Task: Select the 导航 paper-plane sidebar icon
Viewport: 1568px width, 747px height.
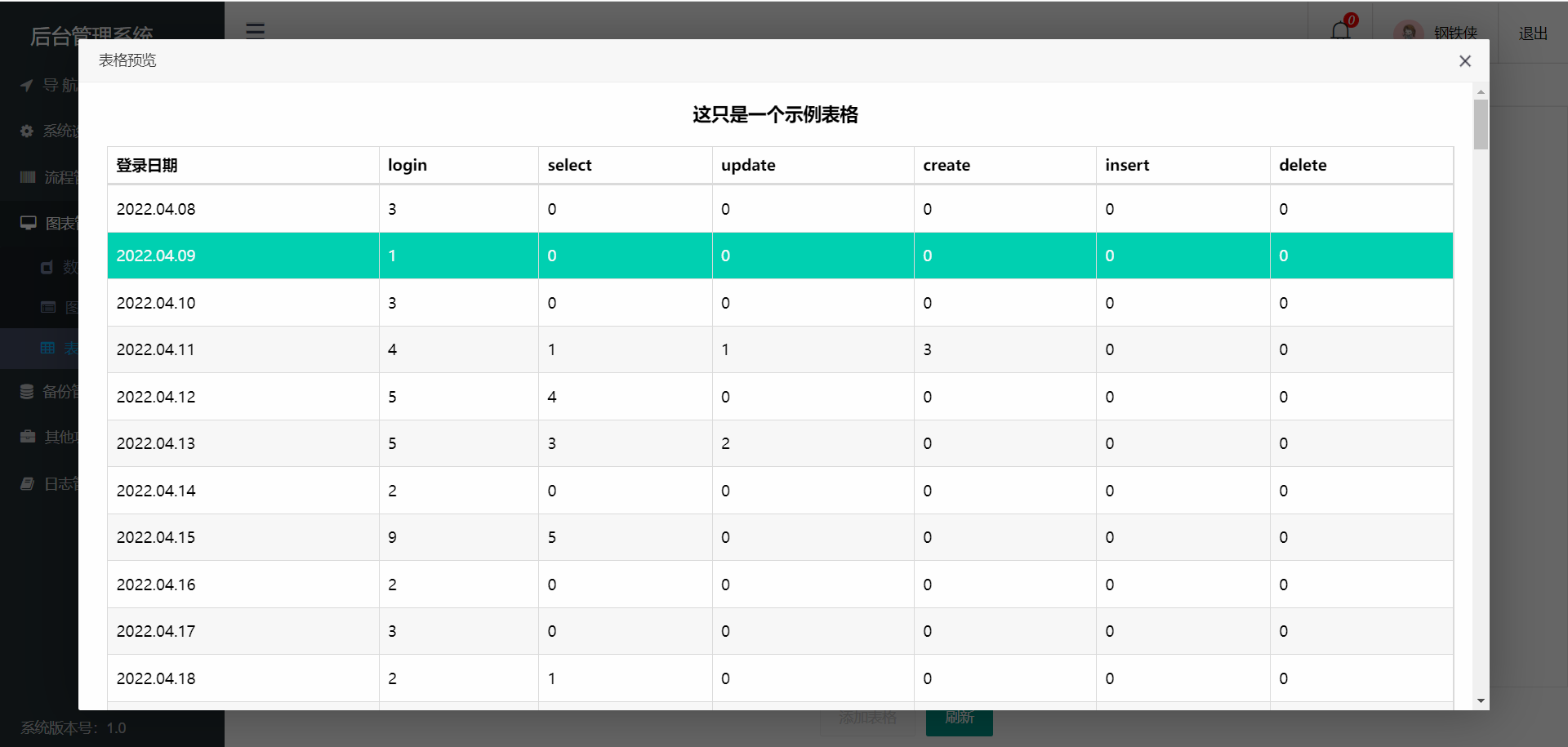Action: pos(27,85)
